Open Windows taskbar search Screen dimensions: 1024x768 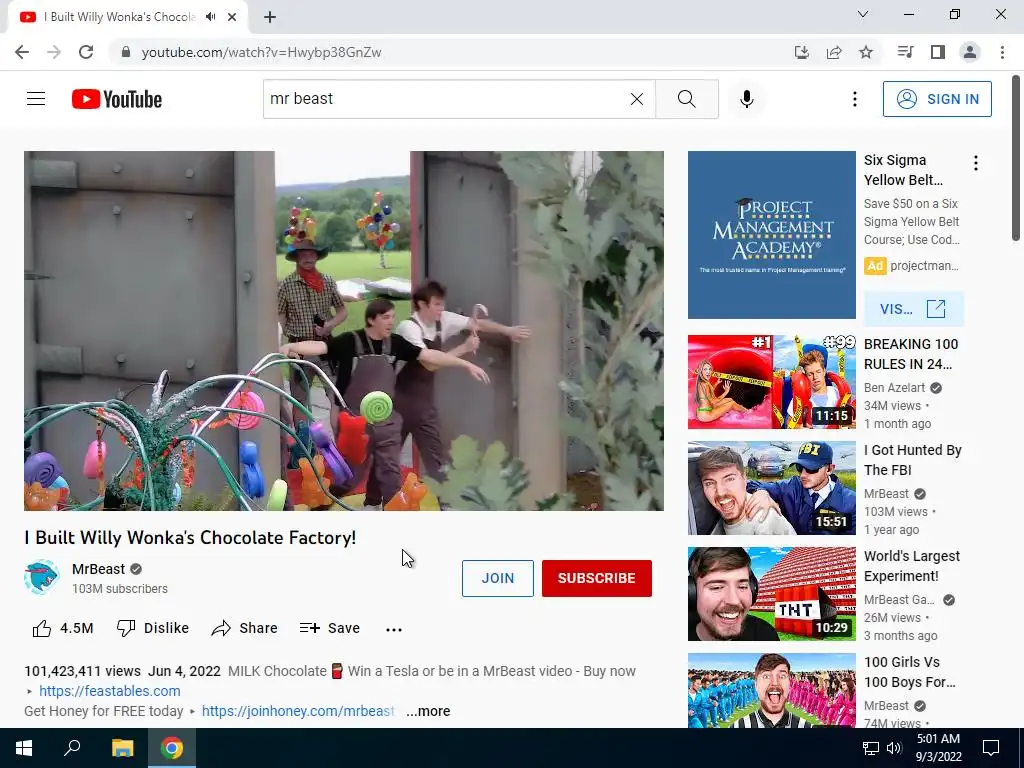point(72,748)
